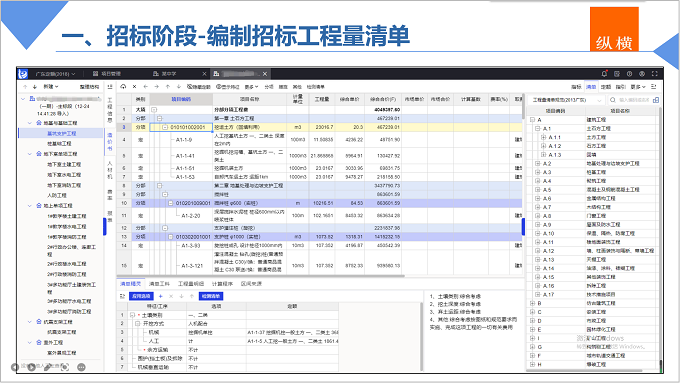Click the settings icon in the title bar

642,74
